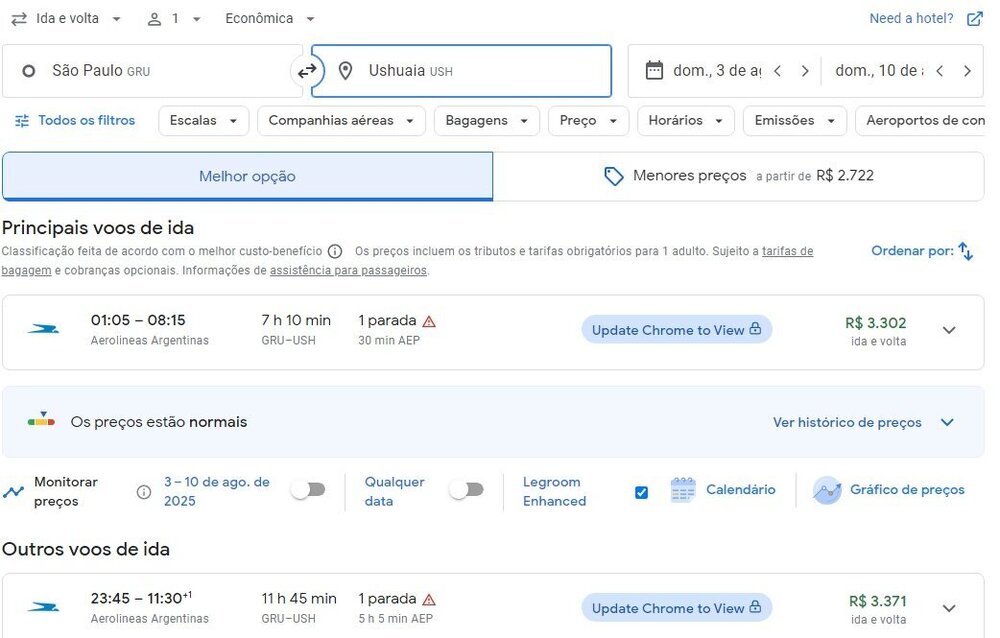The height and width of the screenshot is (638, 1000).
Task: Switch to the Menores preços tab
Action: 738,176
